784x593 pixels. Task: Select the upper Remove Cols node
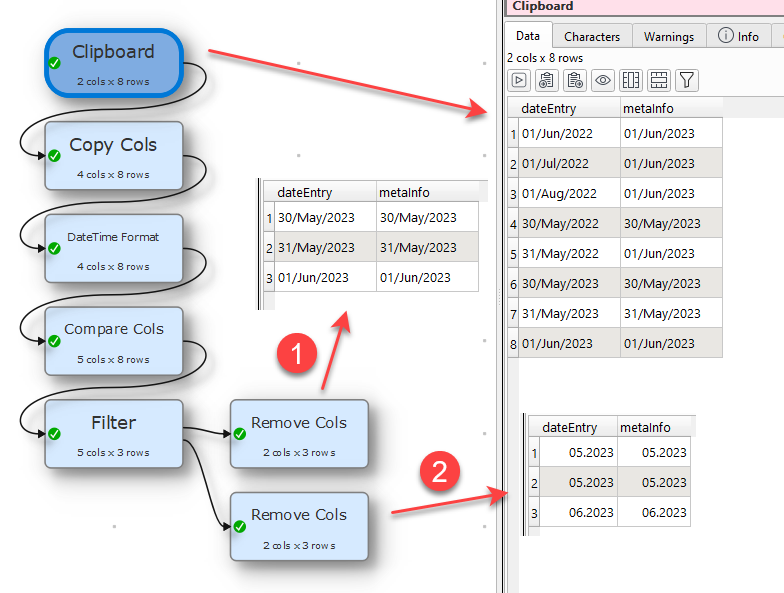299,434
